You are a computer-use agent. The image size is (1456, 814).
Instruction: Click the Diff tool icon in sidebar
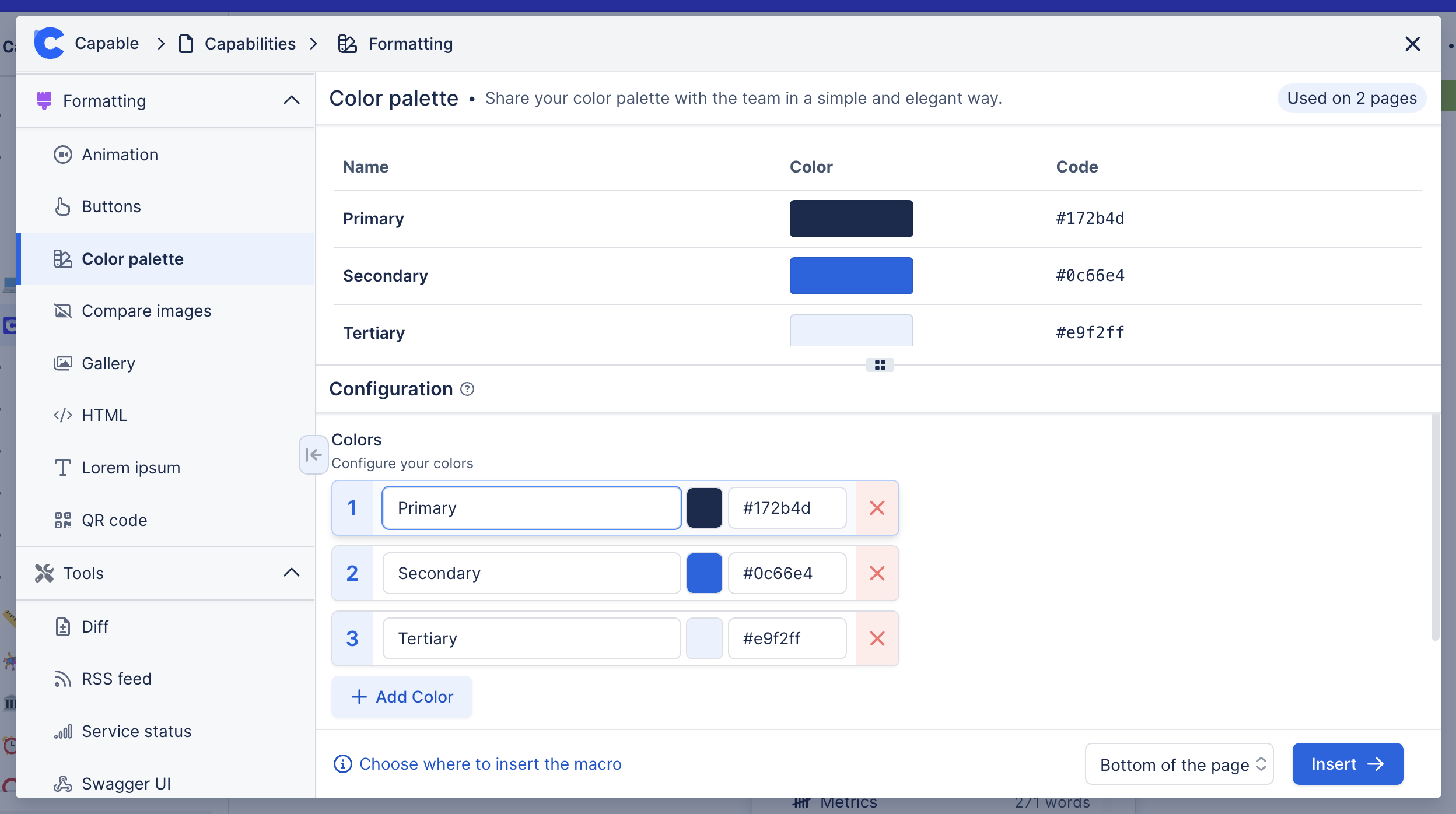pos(62,626)
